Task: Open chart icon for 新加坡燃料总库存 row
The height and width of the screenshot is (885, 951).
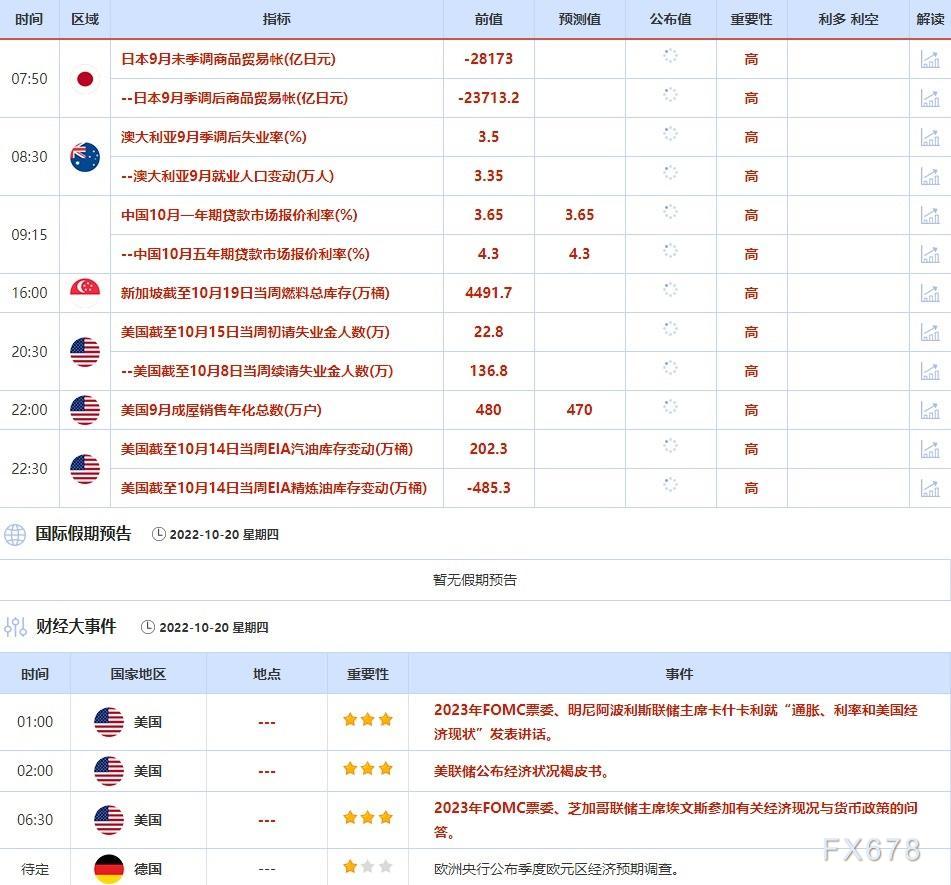Action: coord(930,293)
